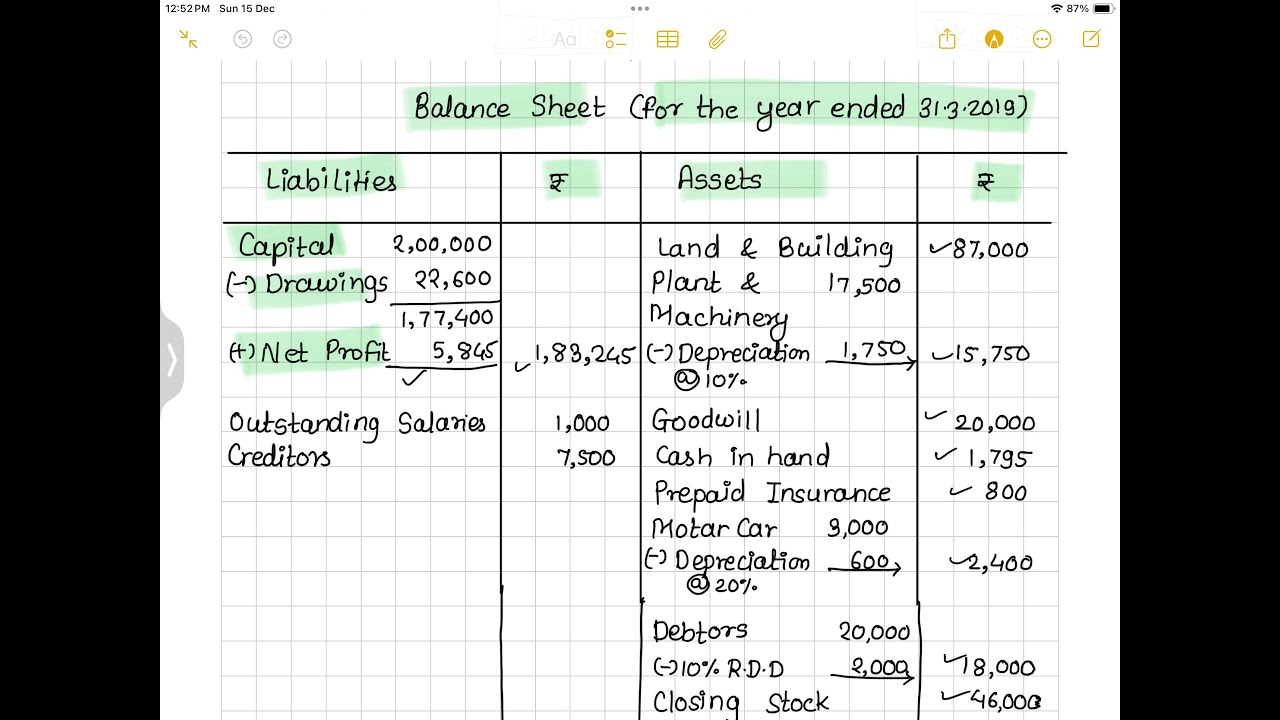
Task: Toggle the Markup pen tool
Action: tap(994, 39)
